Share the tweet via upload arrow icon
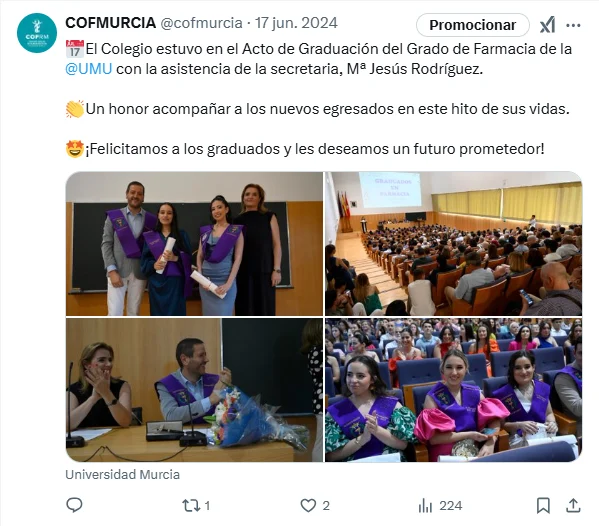 tap(573, 505)
